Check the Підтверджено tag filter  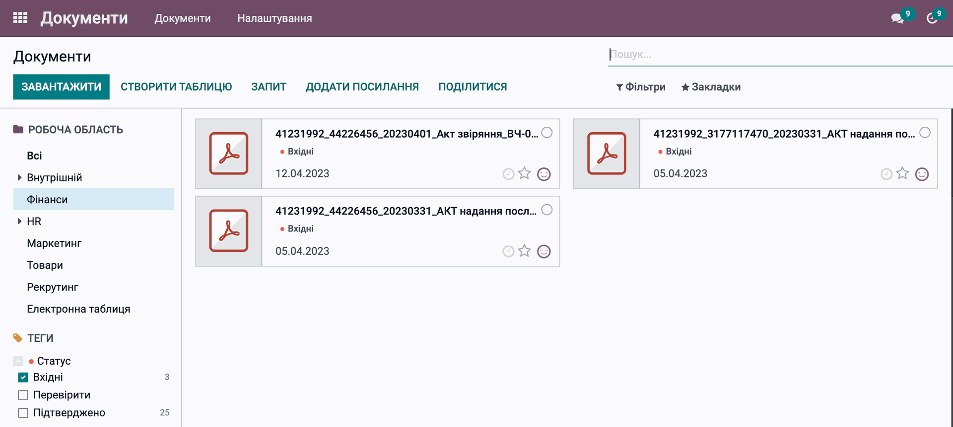click(x=23, y=412)
